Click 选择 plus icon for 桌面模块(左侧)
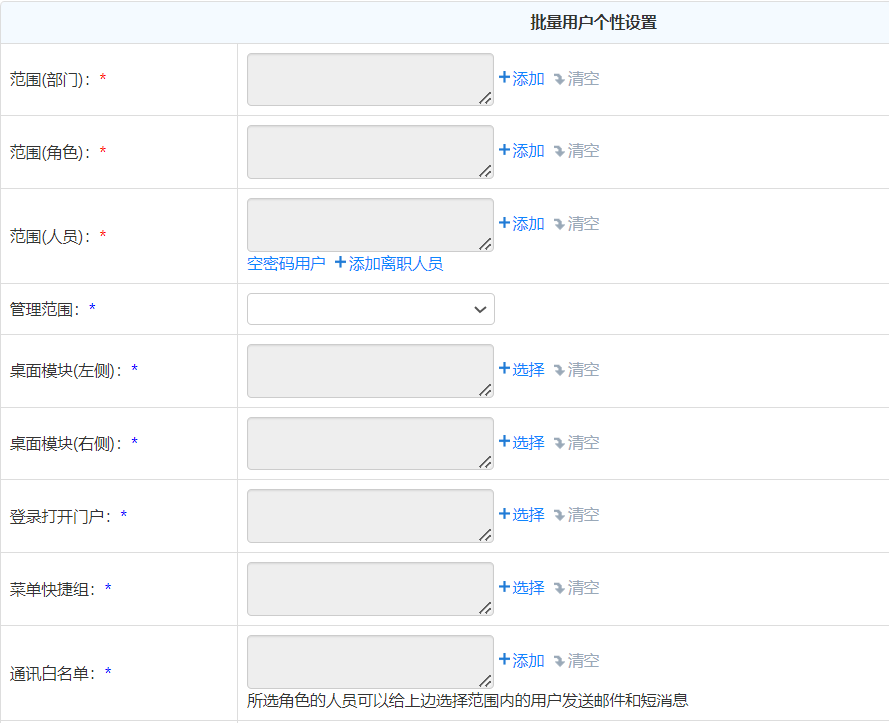889x723 pixels. tap(505, 370)
